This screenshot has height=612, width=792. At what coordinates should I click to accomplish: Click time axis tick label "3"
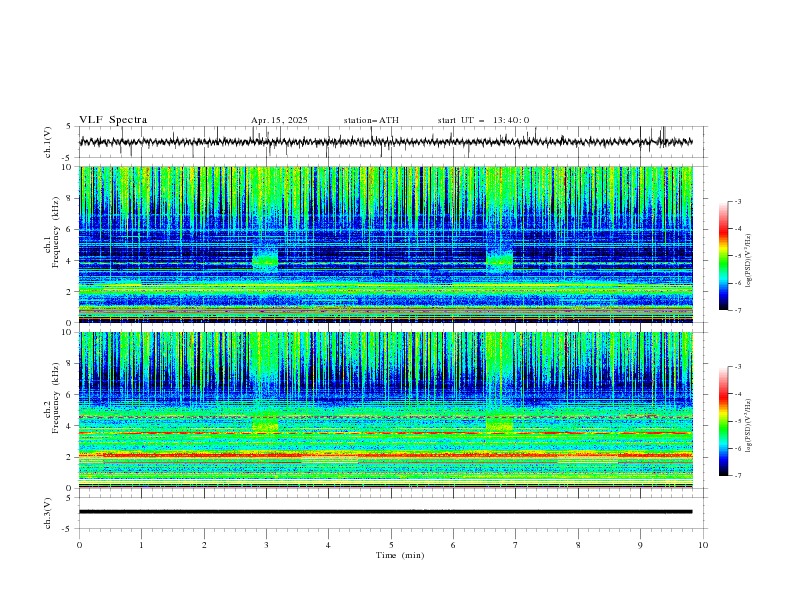(x=266, y=545)
